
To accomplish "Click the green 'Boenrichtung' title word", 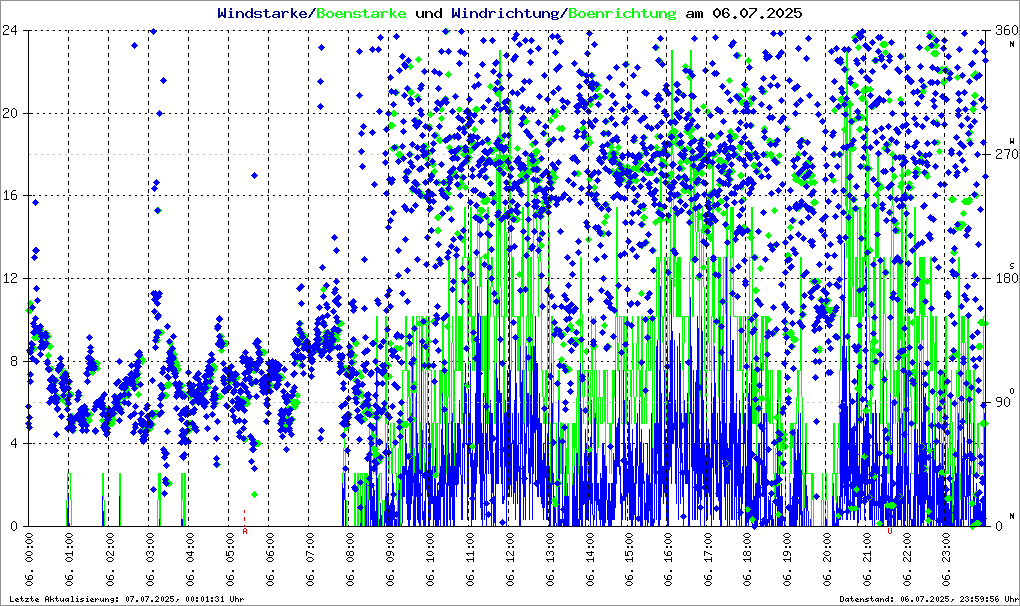I will (x=621, y=14).
